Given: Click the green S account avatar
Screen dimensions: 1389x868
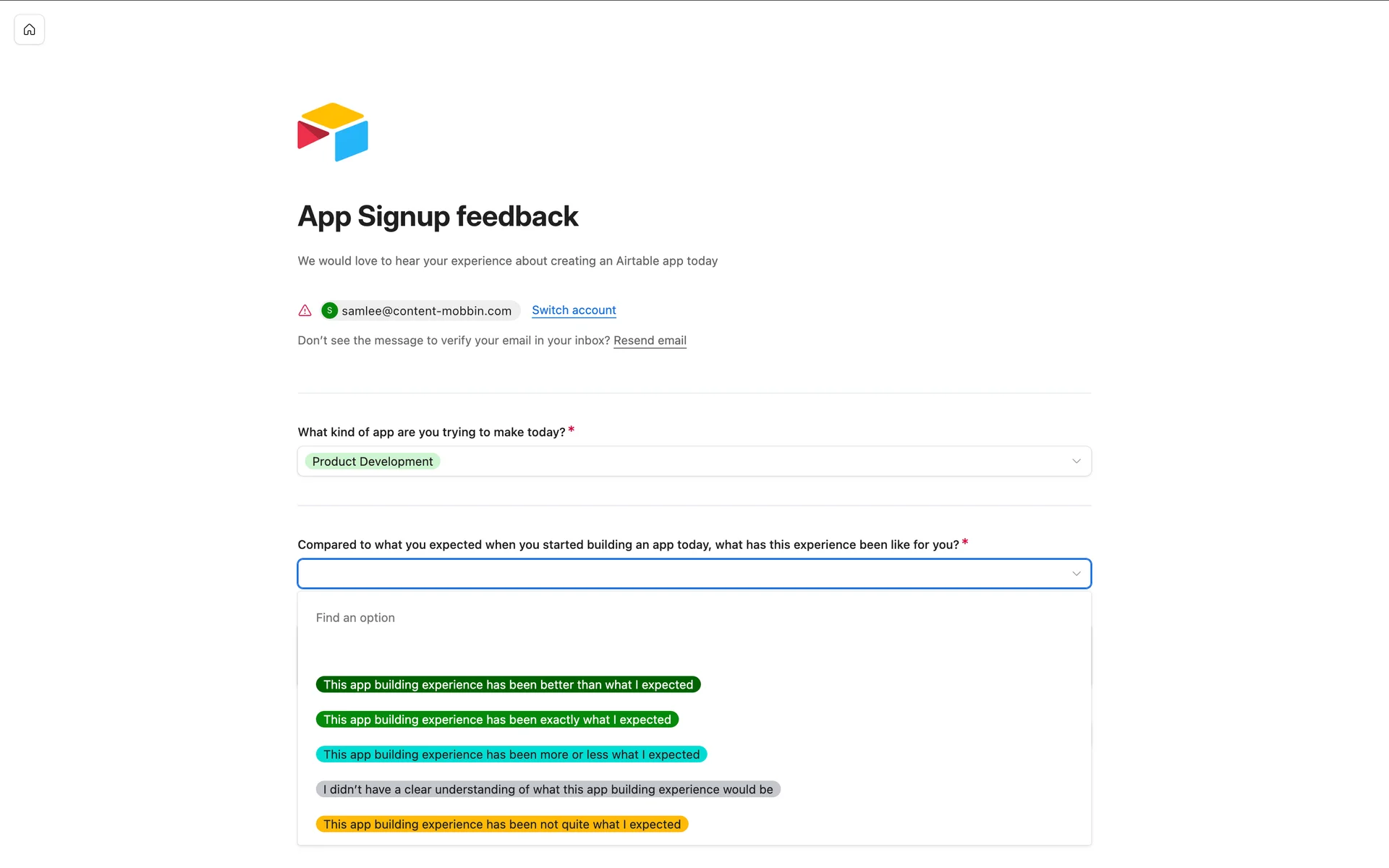Looking at the screenshot, I should 330,310.
